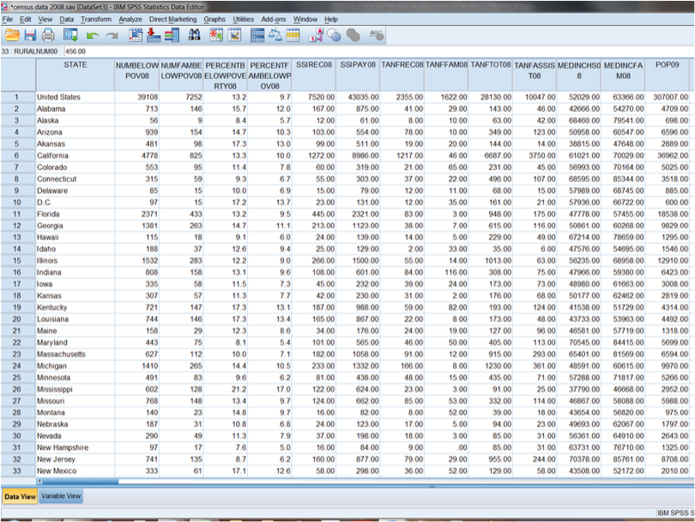Click the Go to variable icon with red arrow
This screenshot has width=695, height=522.
click(x=153, y=35)
